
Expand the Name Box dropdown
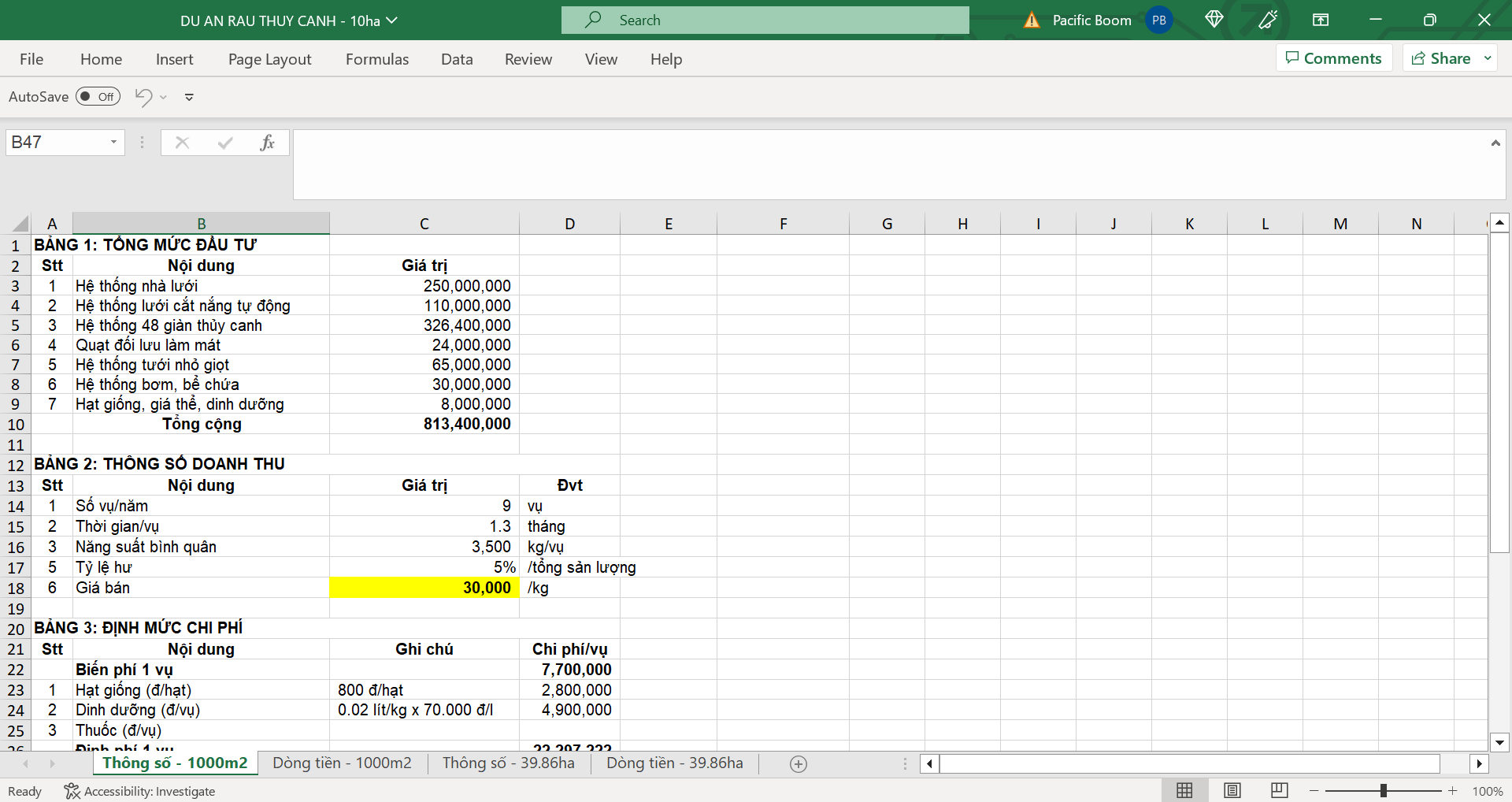point(113,143)
